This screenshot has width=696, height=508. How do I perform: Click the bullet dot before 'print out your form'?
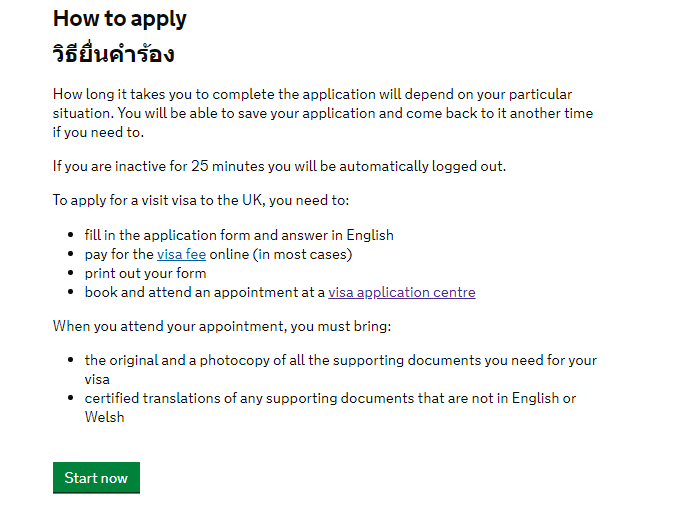70,274
